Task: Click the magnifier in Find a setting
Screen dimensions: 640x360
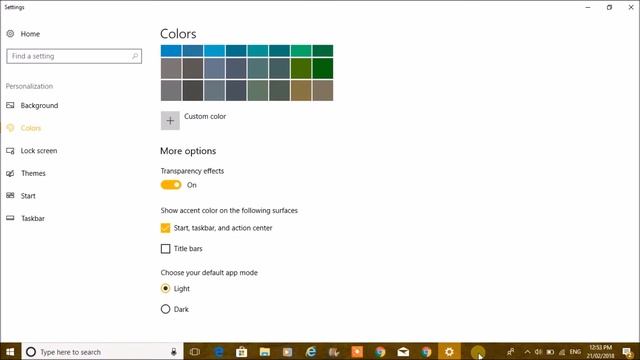Action: click(x=135, y=56)
